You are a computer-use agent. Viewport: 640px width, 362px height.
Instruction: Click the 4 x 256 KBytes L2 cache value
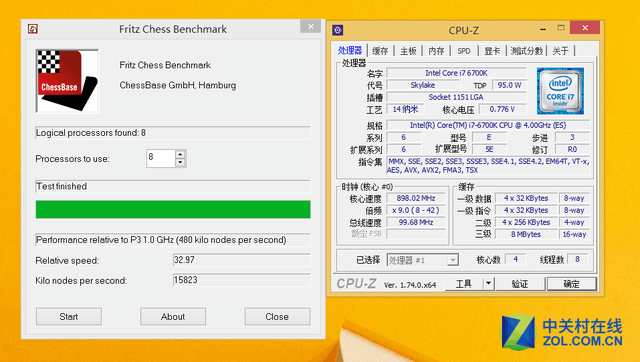[x=526, y=222]
